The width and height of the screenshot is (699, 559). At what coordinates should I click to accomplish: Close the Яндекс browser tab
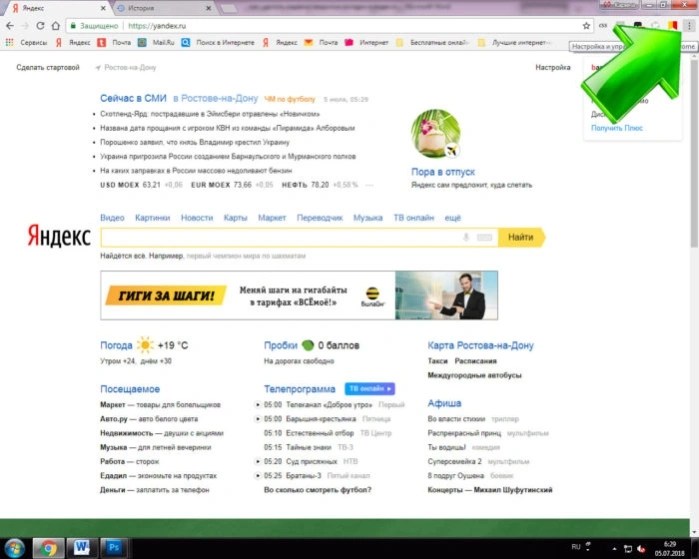pyautogui.click(x=103, y=8)
